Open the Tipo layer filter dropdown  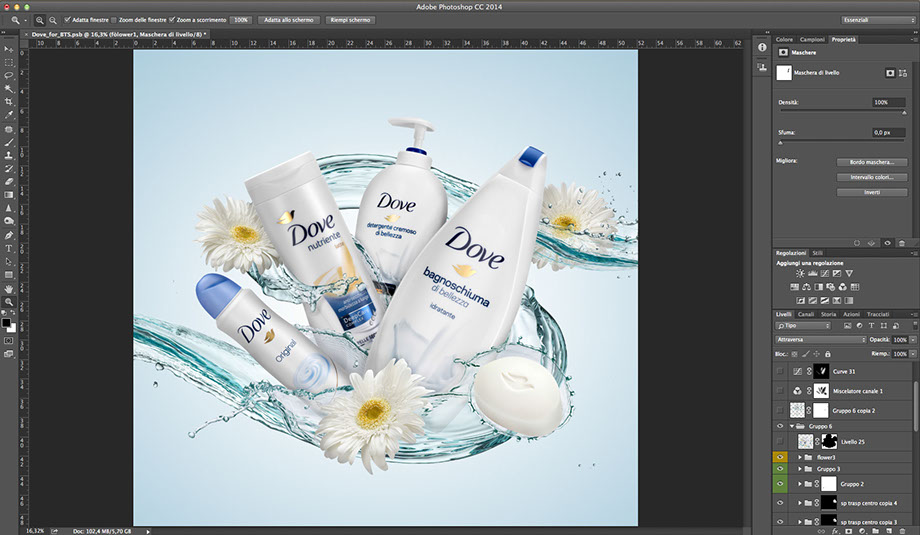(x=803, y=326)
